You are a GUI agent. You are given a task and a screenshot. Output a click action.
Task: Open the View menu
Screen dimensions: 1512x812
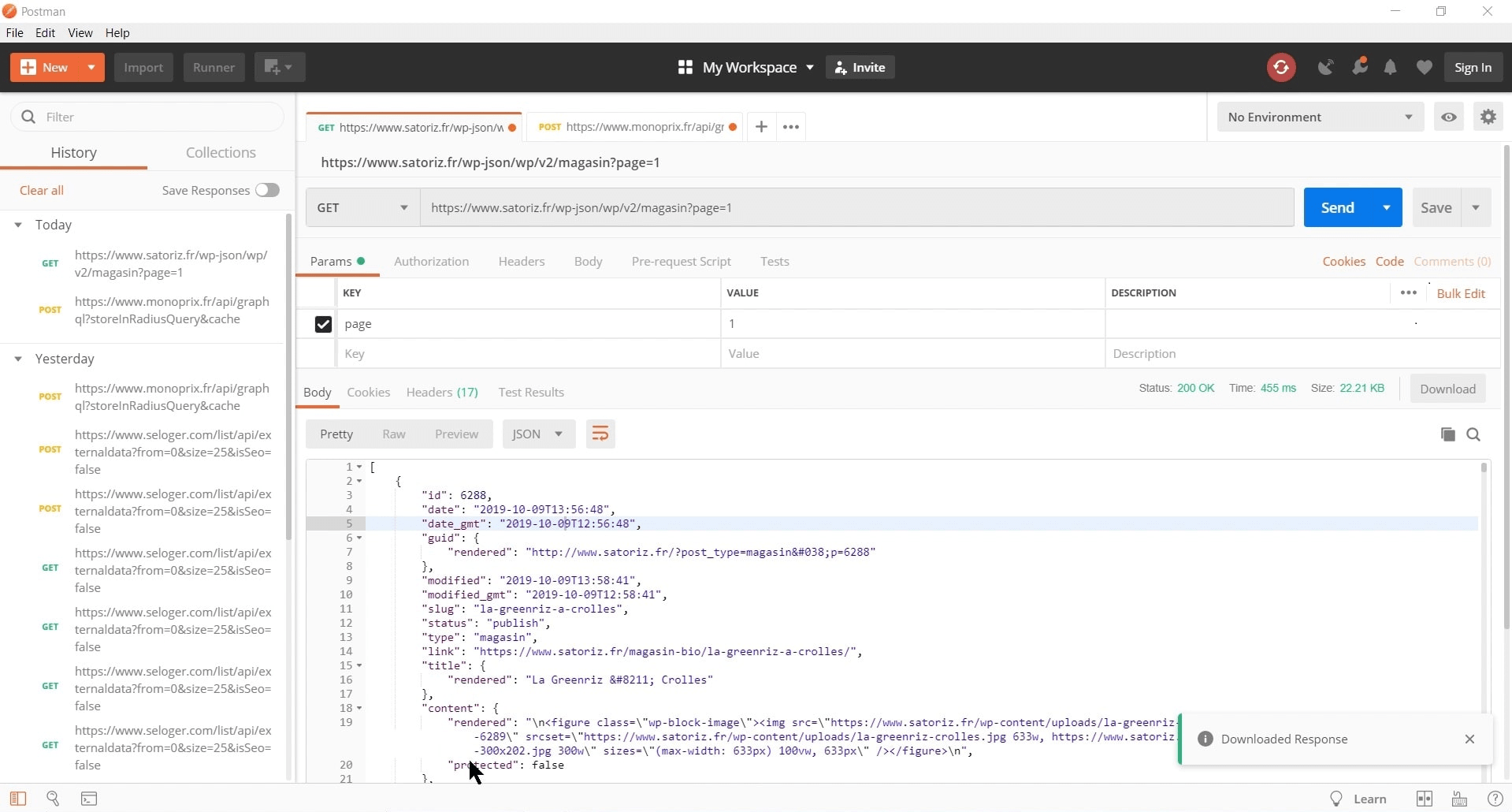pyautogui.click(x=80, y=33)
